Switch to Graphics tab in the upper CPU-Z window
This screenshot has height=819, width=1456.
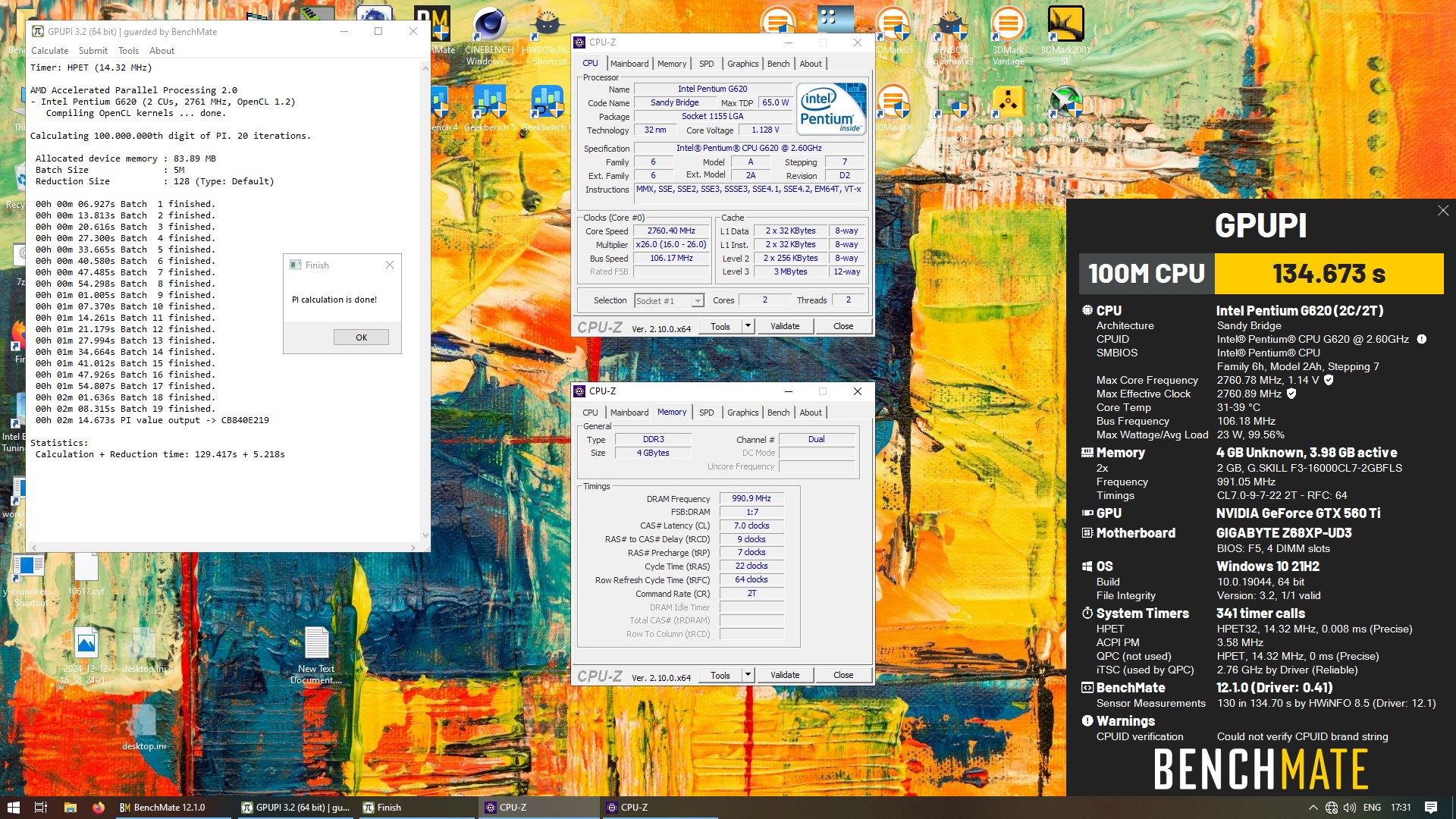pos(742,64)
